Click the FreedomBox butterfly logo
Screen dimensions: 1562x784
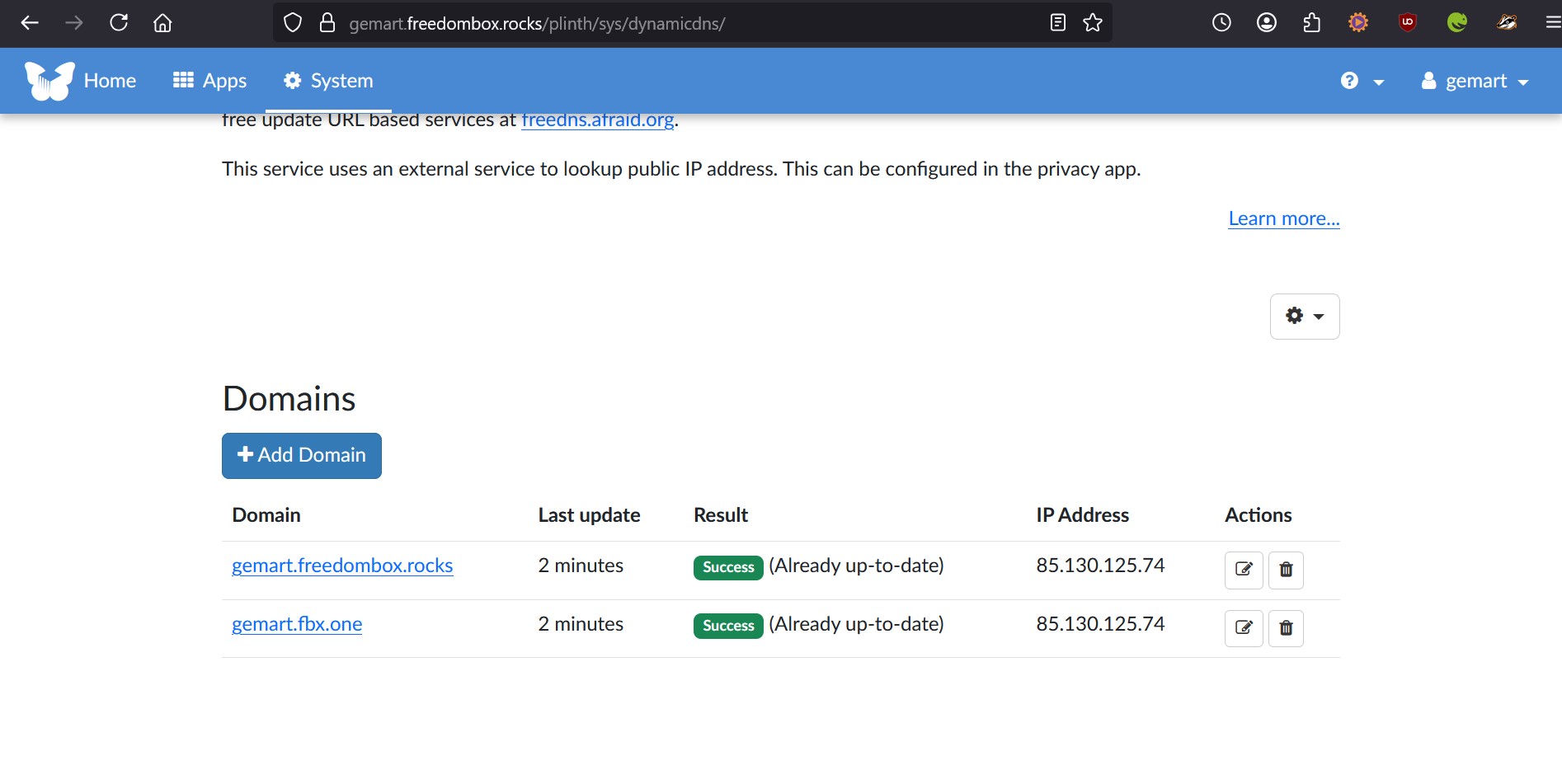point(49,81)
